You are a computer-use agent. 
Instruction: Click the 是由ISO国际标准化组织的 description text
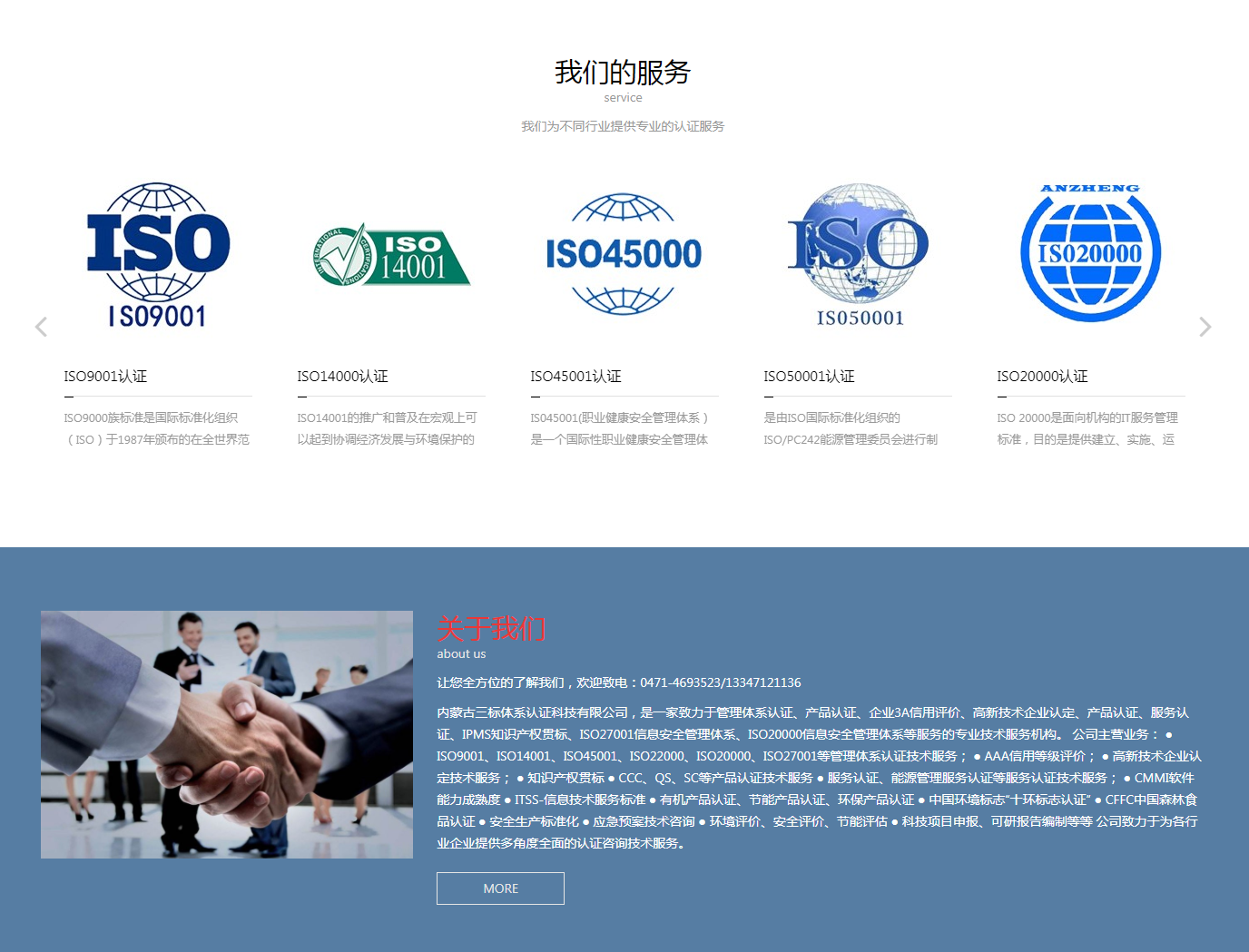[851, 428]
